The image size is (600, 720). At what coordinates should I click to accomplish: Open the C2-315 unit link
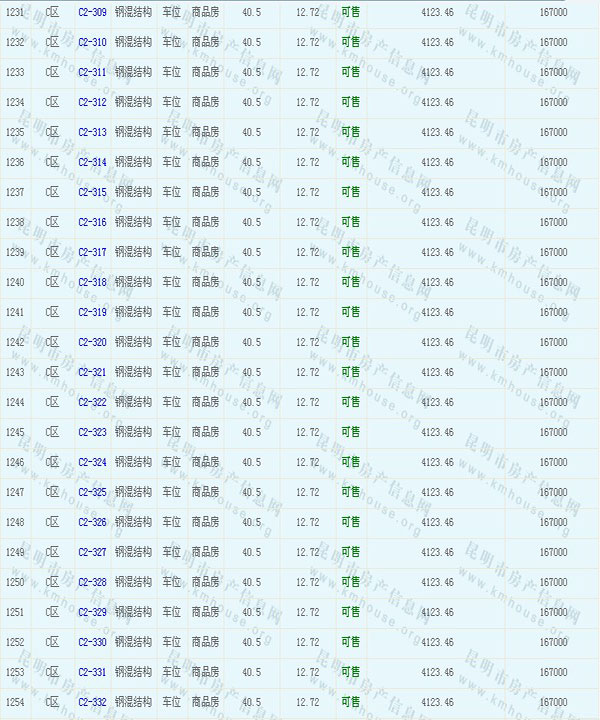pos(92,192)
